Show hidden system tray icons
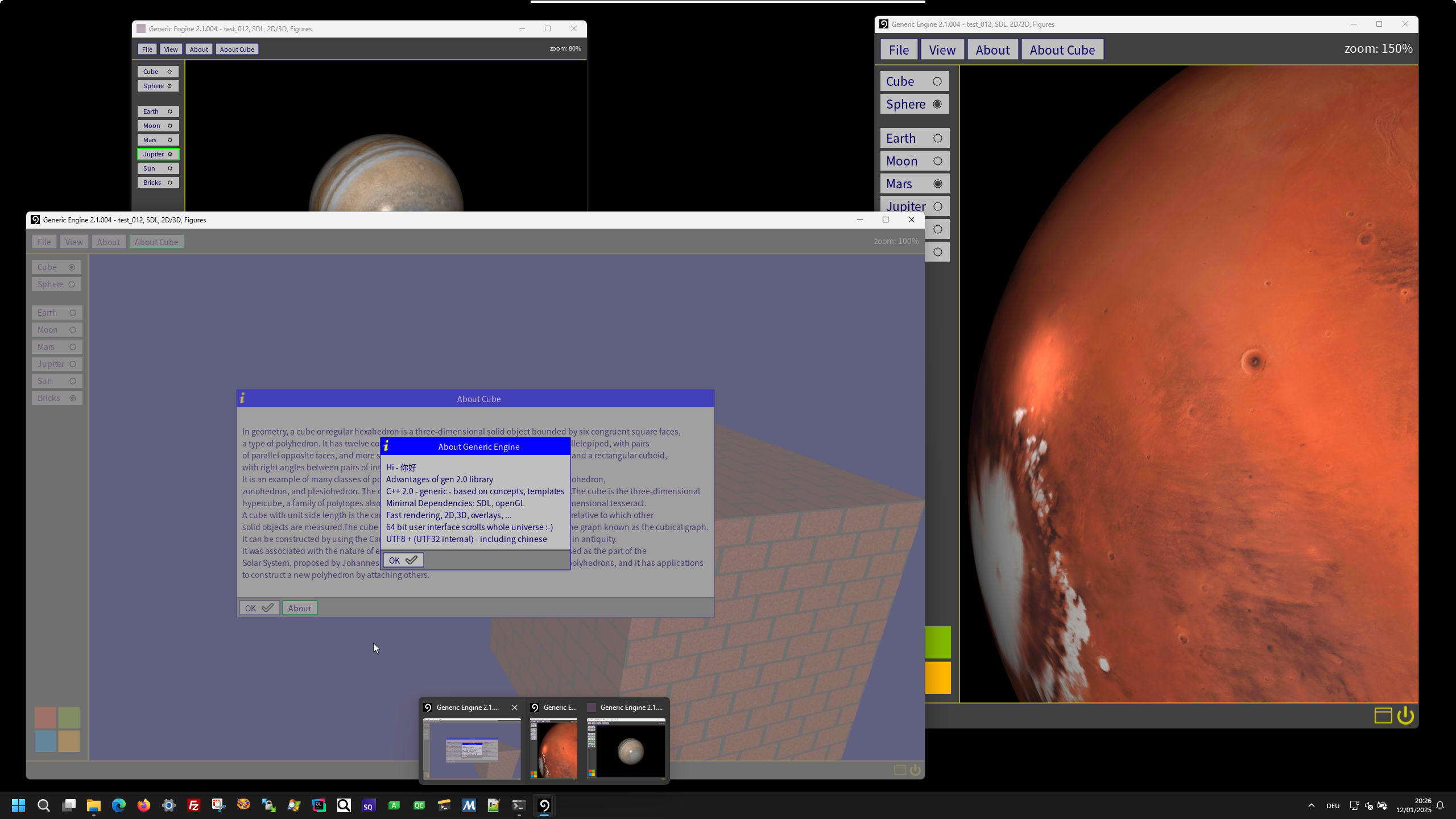The image size is (1456, 819). 1311,805
